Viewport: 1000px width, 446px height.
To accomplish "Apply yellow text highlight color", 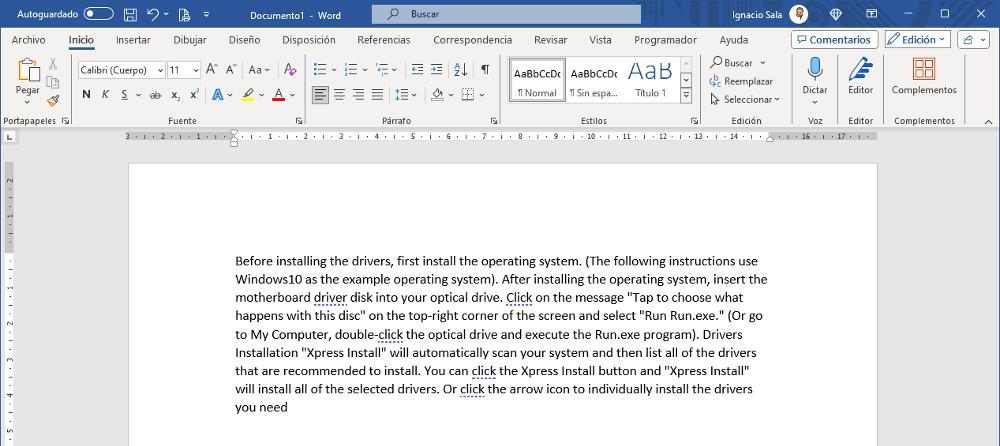I will pos(248,94).
